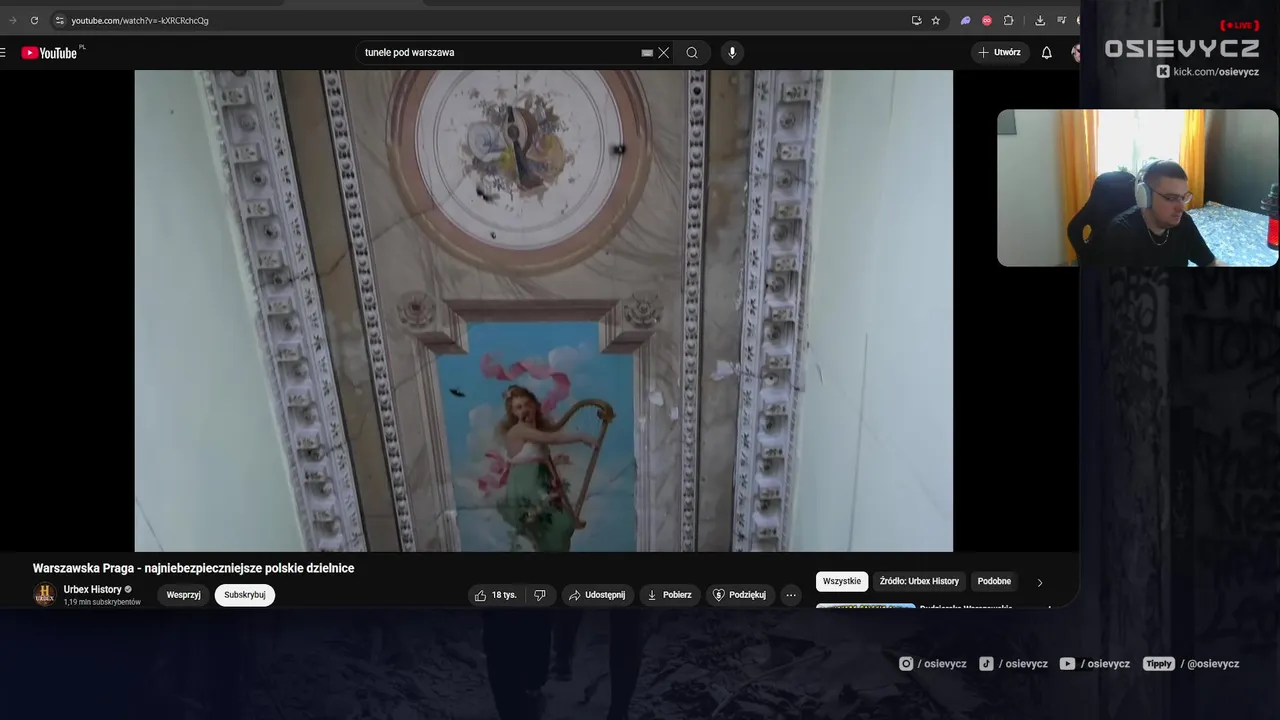Viewport: 1280px width, 720px height.
Task: Open the purple extension icon in the browser toolbar
Action: (965, 20)
